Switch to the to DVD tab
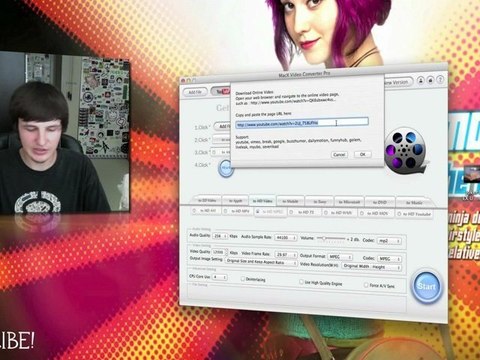The width and height of the screenshot is (480, 360). pyautogui.click(x=380, y=202)
